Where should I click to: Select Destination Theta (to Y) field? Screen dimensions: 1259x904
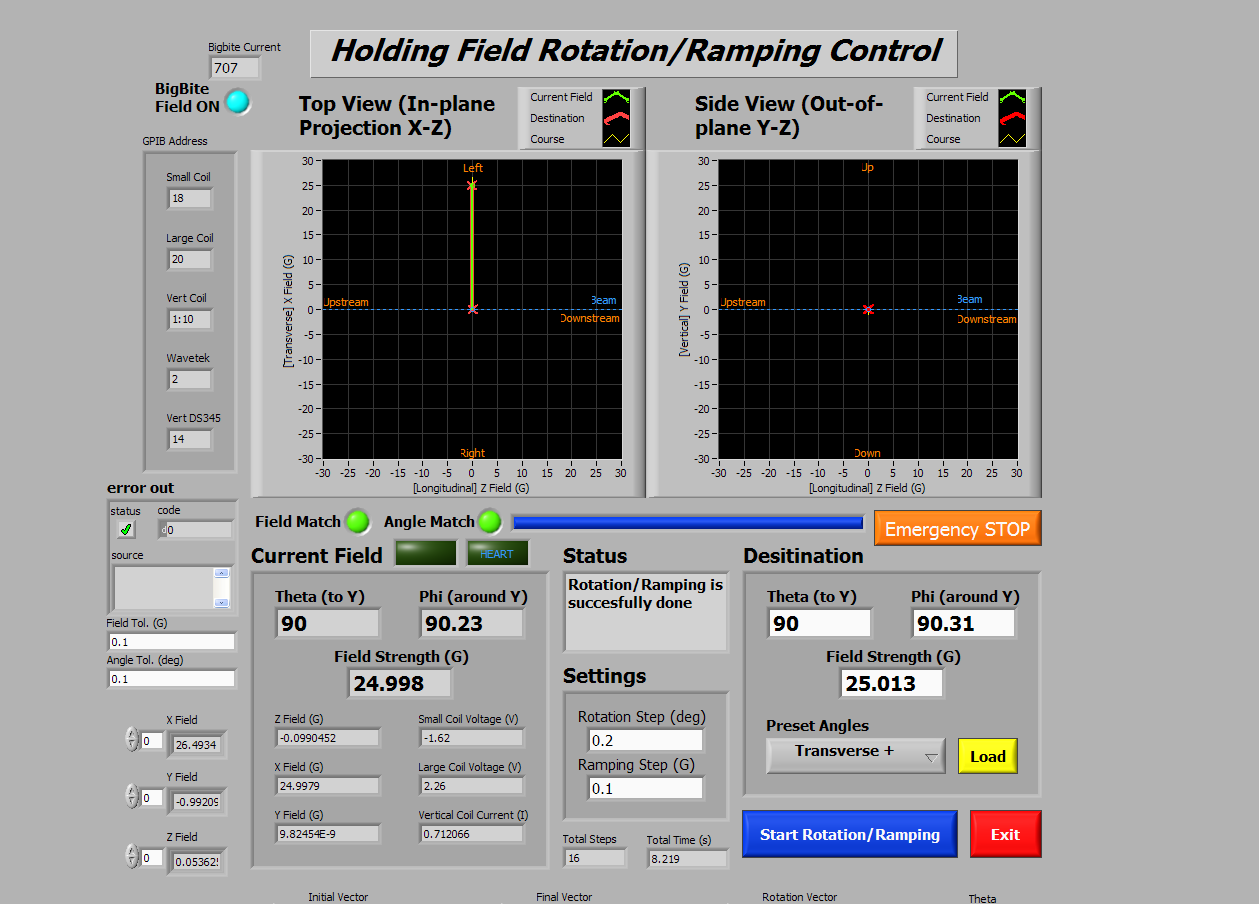coord(820,623)
